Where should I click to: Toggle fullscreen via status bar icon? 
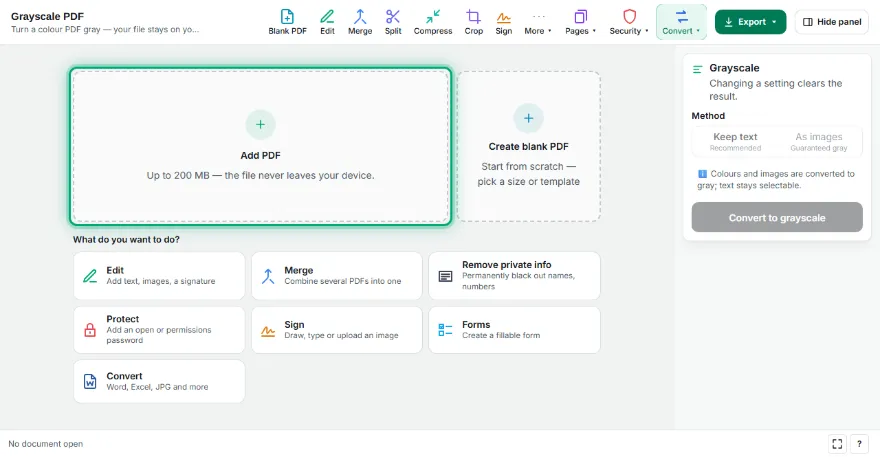(837, 444)
